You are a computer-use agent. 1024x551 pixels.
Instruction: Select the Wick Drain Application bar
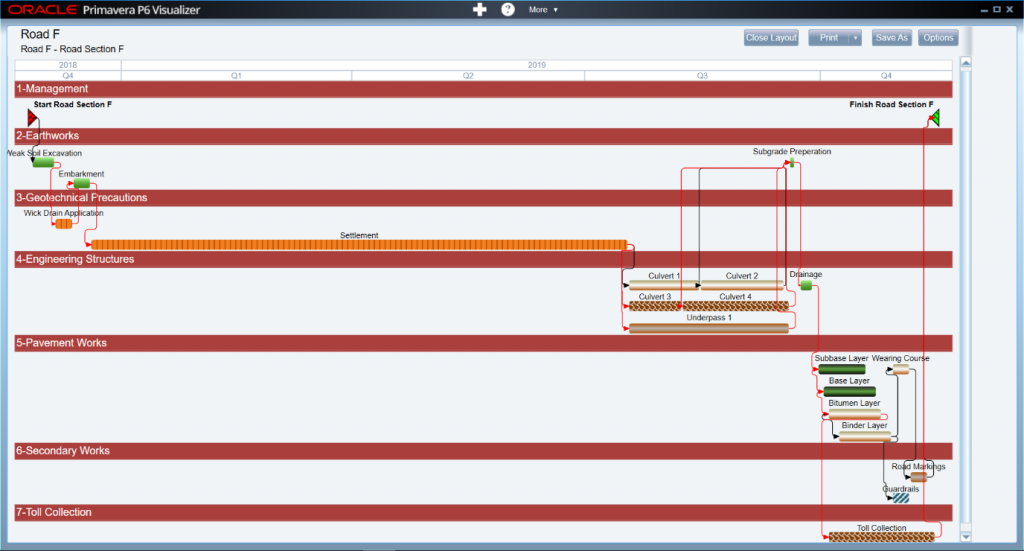click(63, 224)
